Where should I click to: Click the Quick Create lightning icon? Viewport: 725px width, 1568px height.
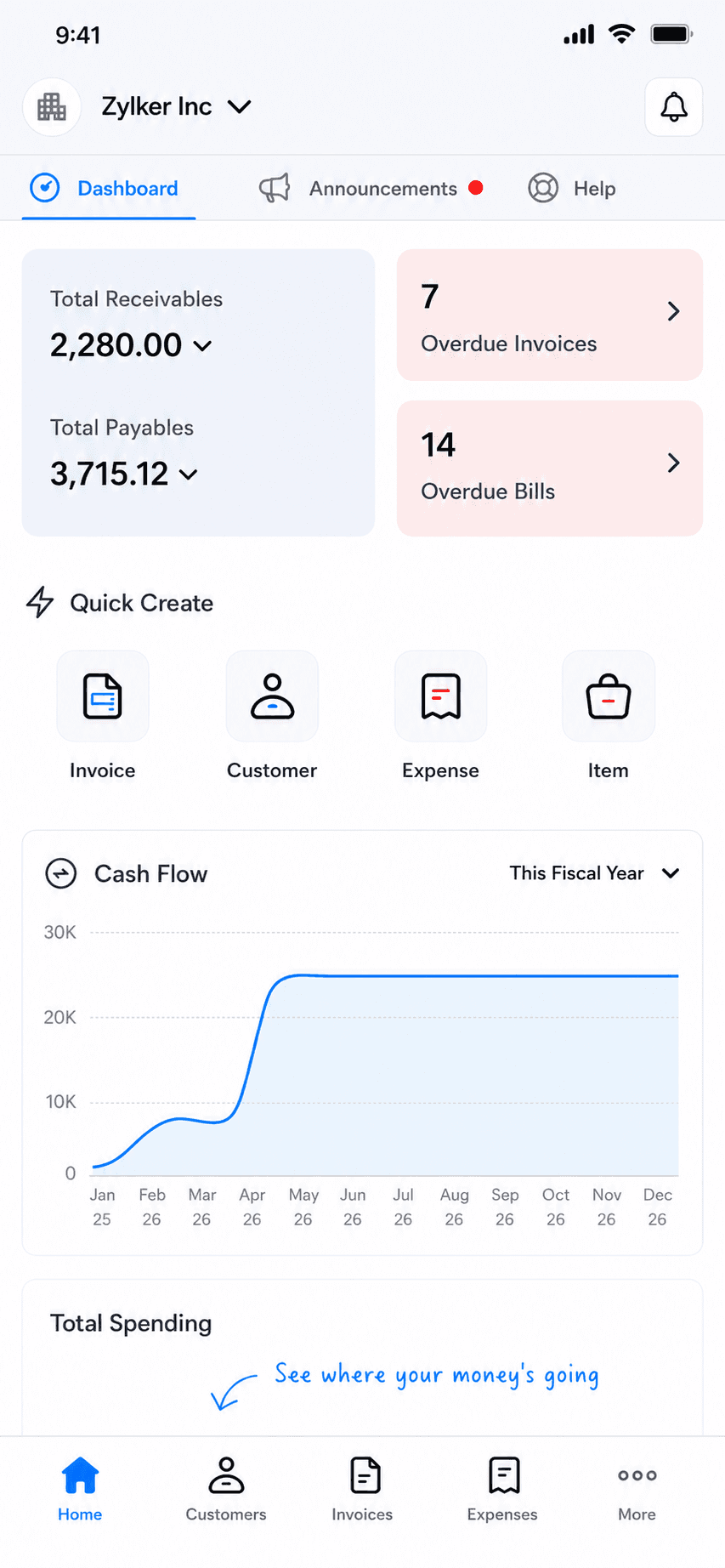tap(40, 602)
